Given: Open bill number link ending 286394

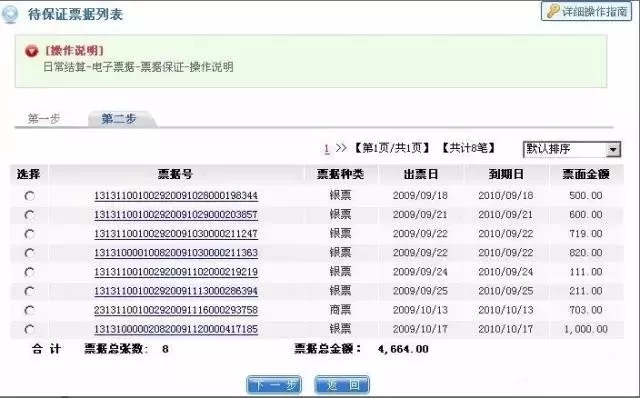Looking at the screenshot, I should pos(176,291).
